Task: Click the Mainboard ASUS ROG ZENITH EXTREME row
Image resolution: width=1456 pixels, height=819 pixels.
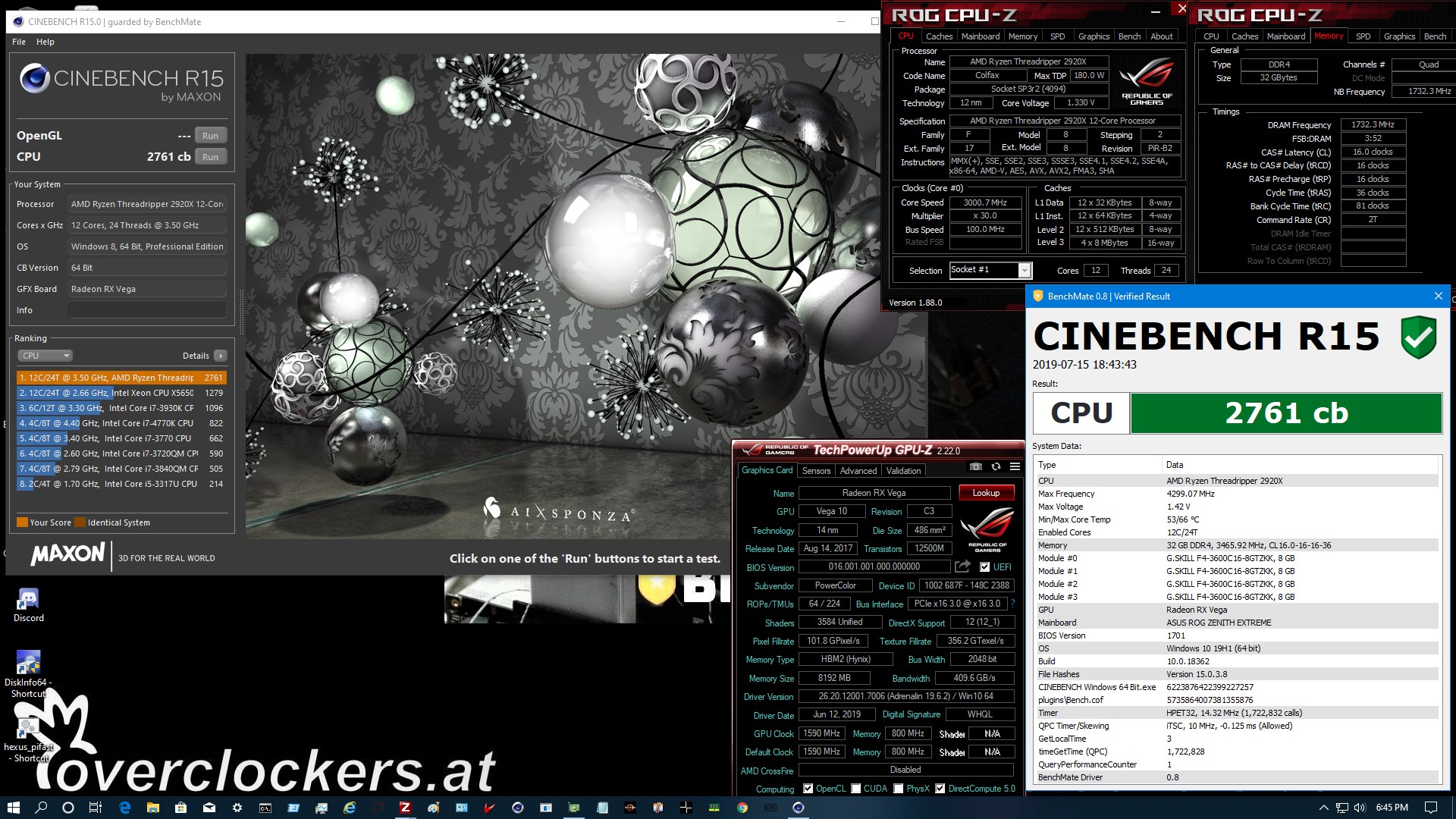Action: click(1236, 623)
